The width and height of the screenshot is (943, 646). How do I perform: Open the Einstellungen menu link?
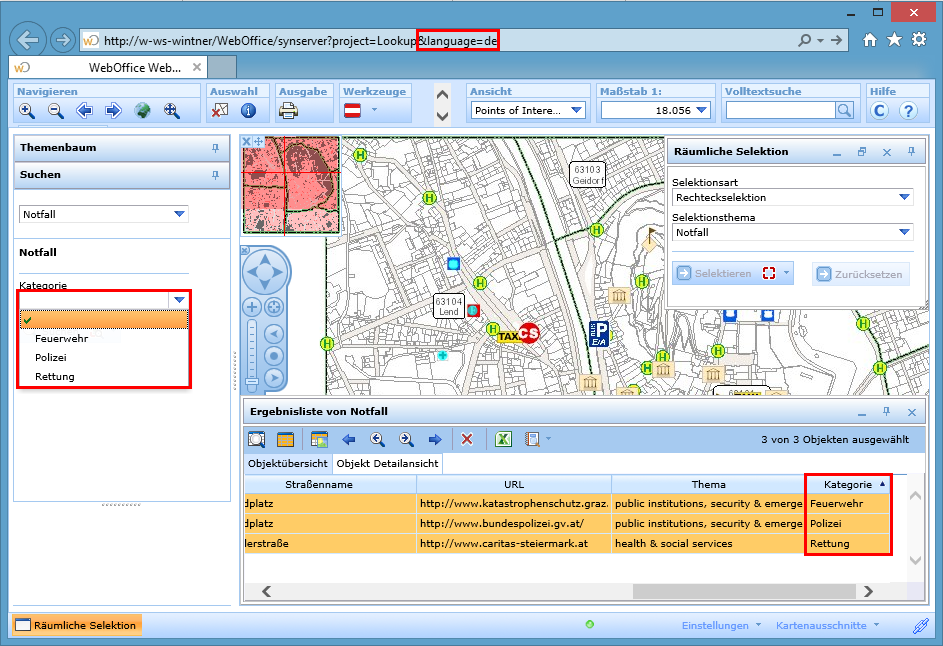(715, 625)
